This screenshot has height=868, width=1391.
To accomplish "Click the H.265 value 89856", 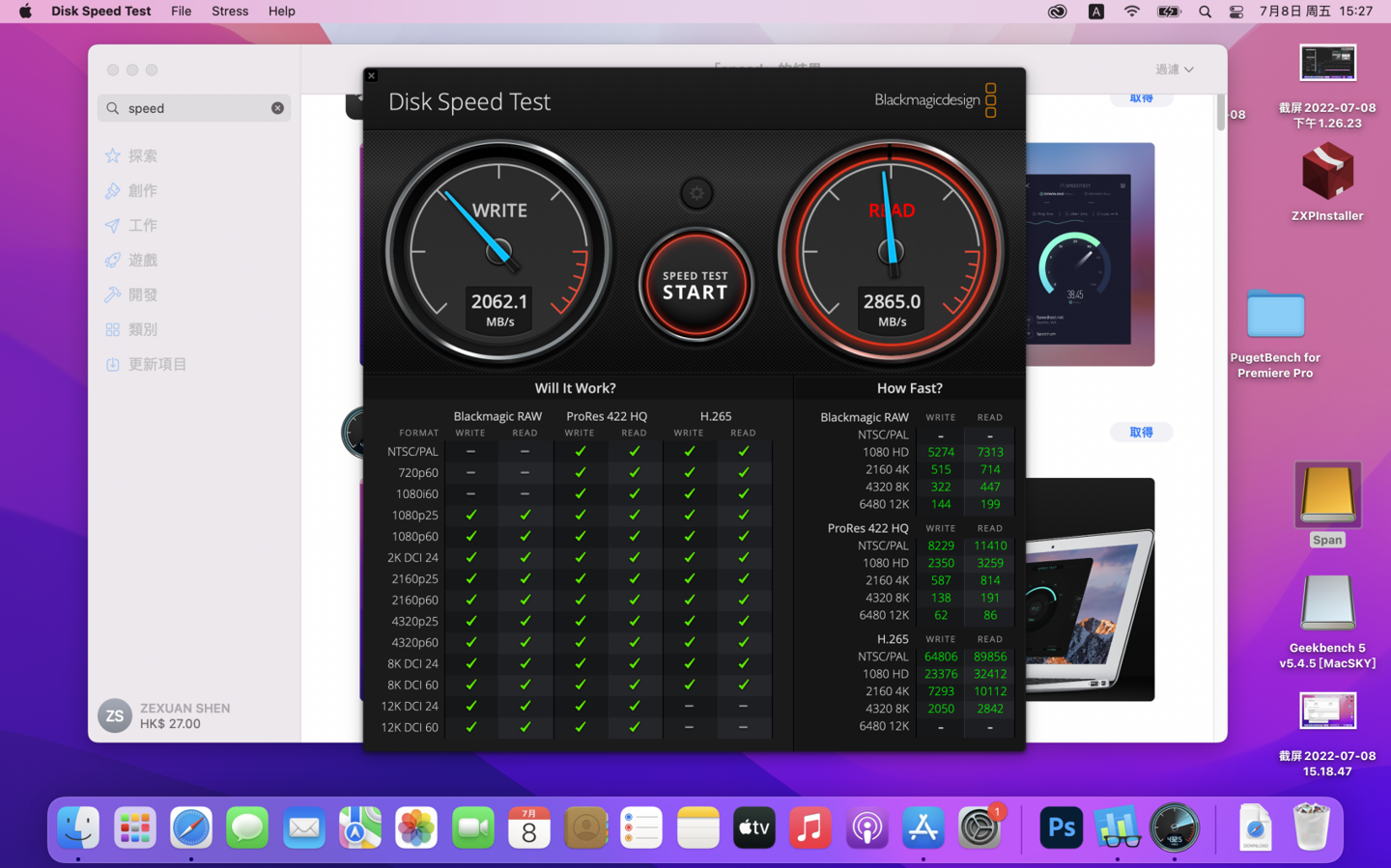I will 990,657.
